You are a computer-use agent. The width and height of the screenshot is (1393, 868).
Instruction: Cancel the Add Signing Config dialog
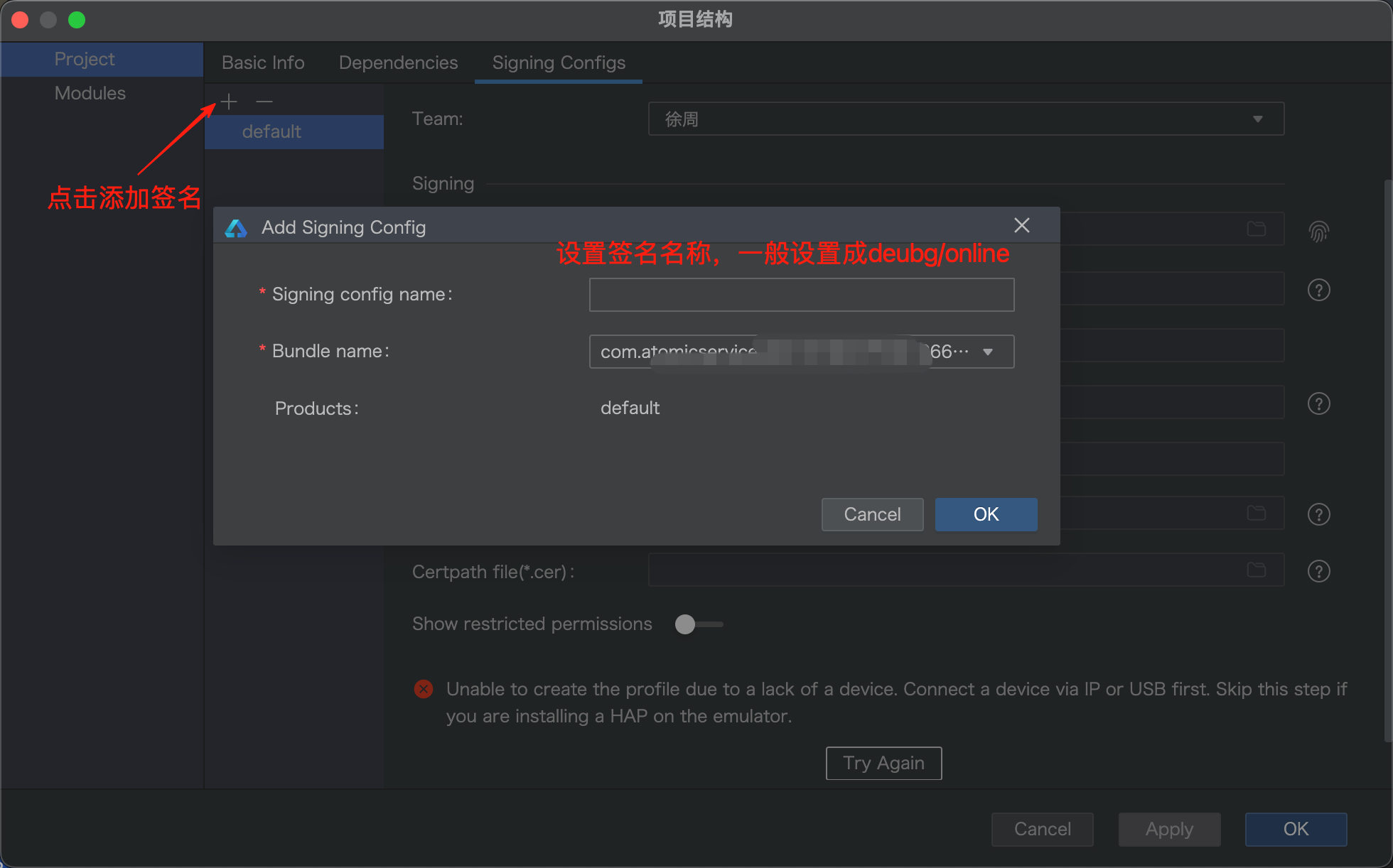pos(872,514)
